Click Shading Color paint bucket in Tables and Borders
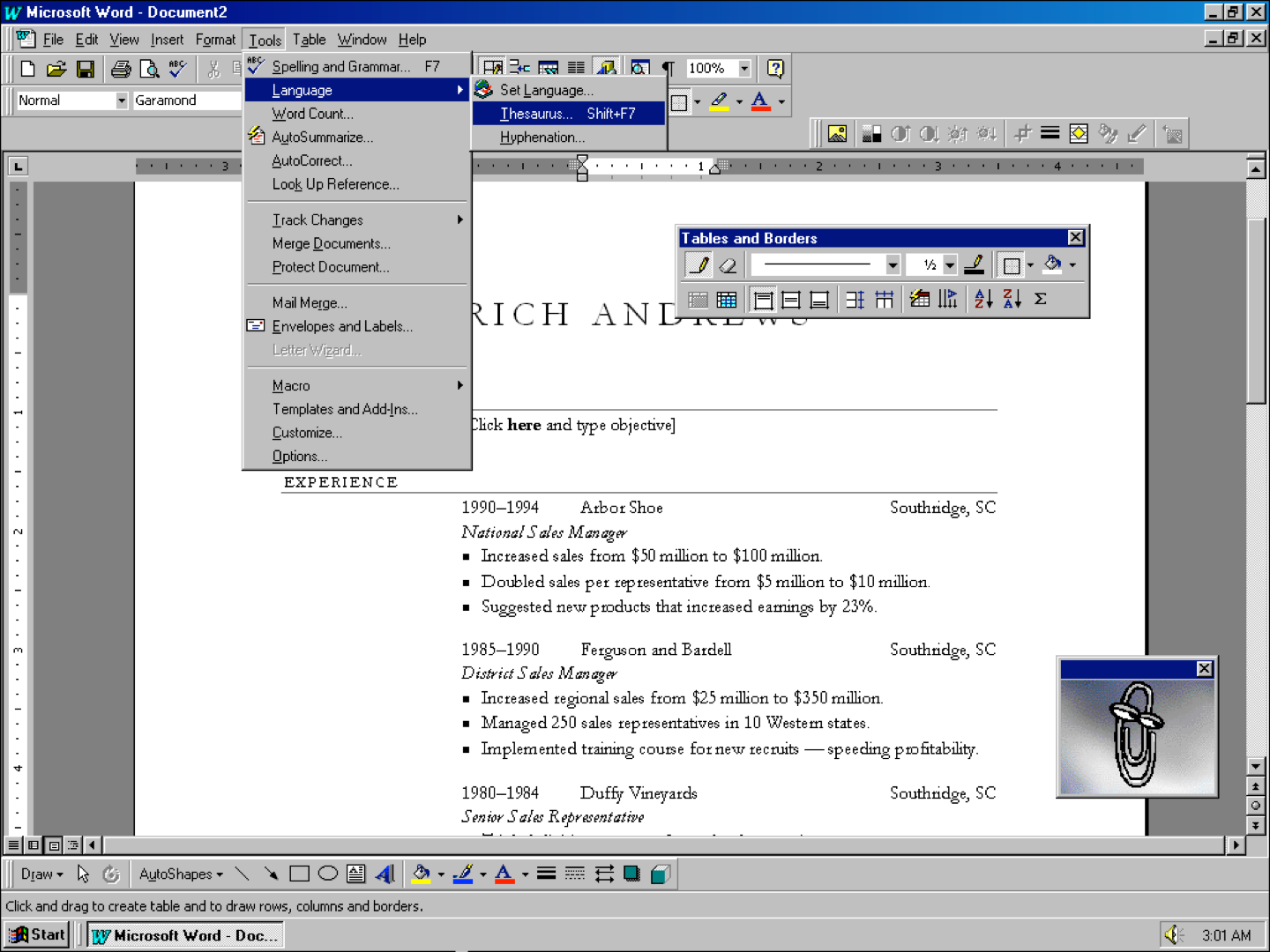The image size is (1270, 952). click(1052, 264)
